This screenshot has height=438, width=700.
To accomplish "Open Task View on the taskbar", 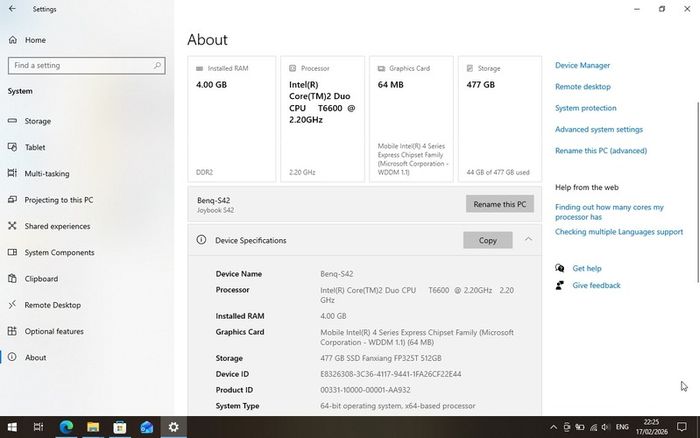I will (38, 427).
